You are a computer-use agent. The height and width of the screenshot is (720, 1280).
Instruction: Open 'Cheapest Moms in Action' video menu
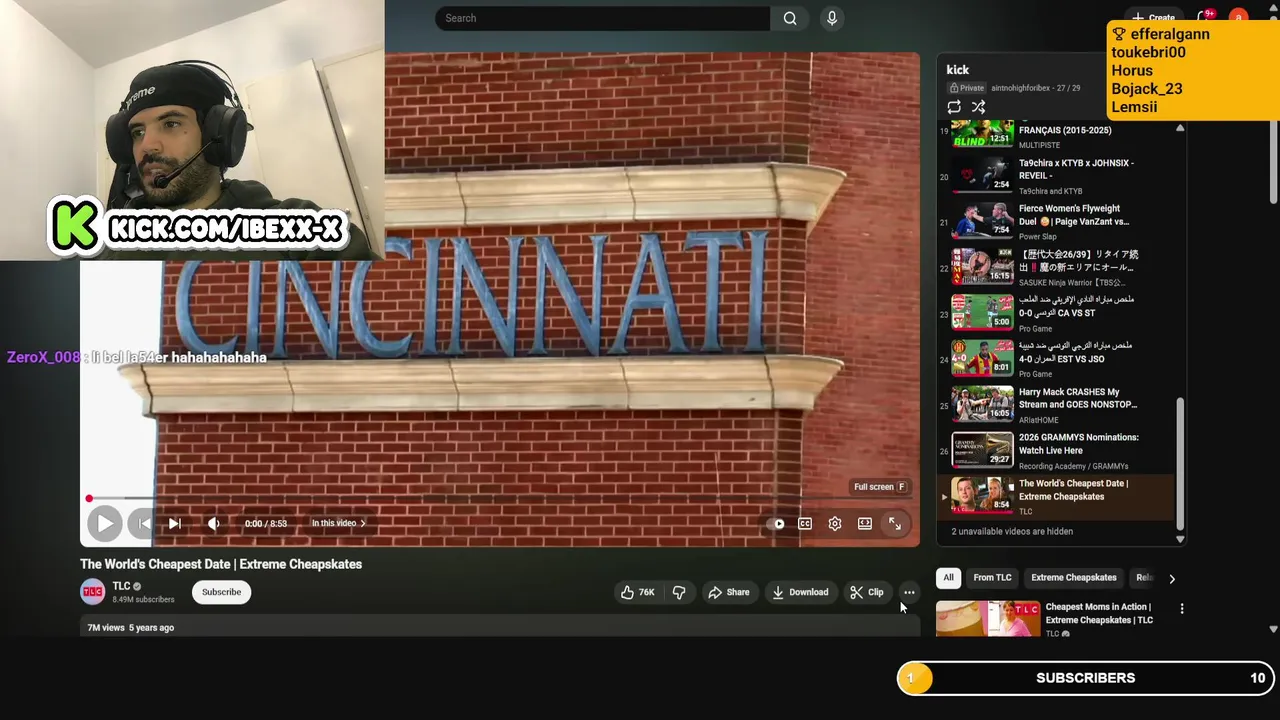(x=1182, y=608)
